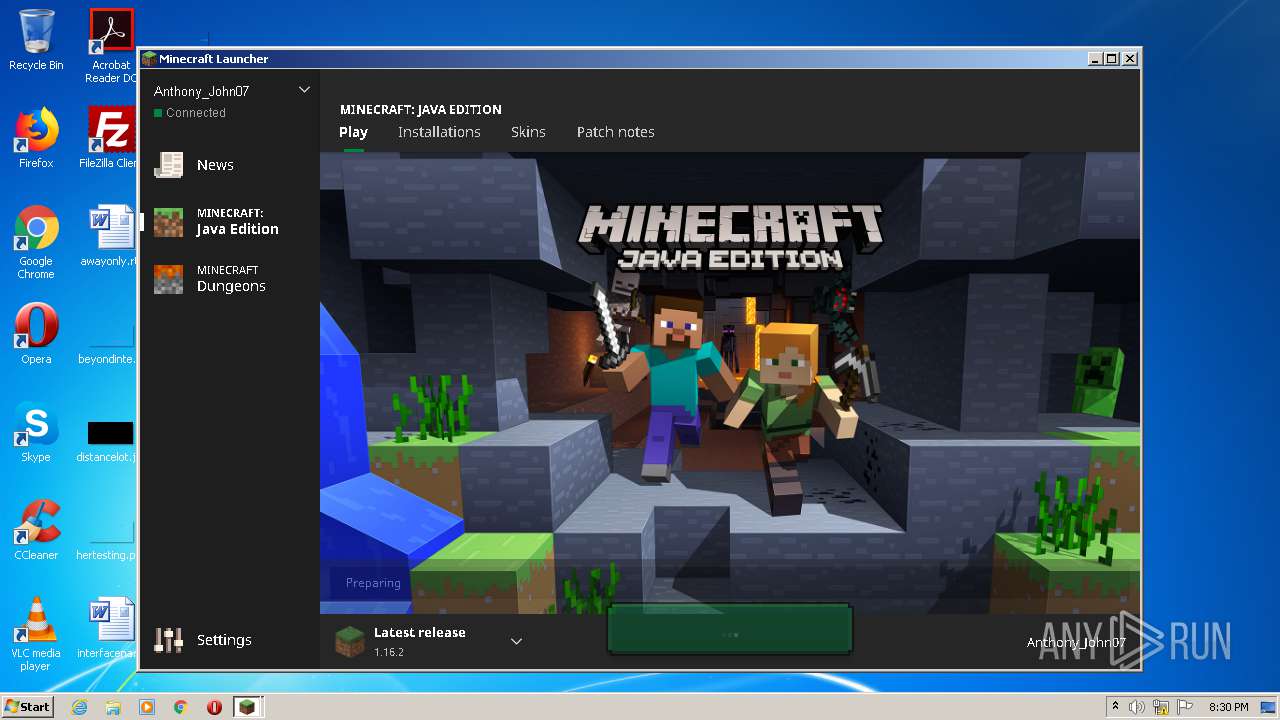This screenshot has width=1280, height=720.
Task: Switch to the Skins tab
Action: (528, 132)
